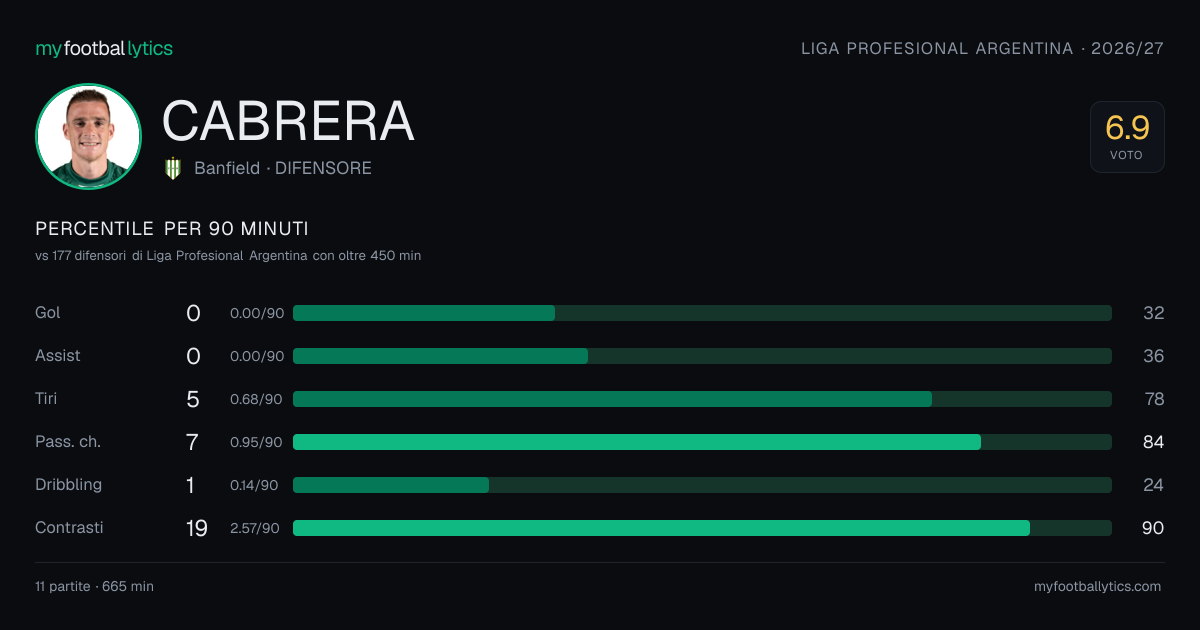Click the Contrasti percentile value 90
1200x630 pixels.
[x=1153, y=528]
